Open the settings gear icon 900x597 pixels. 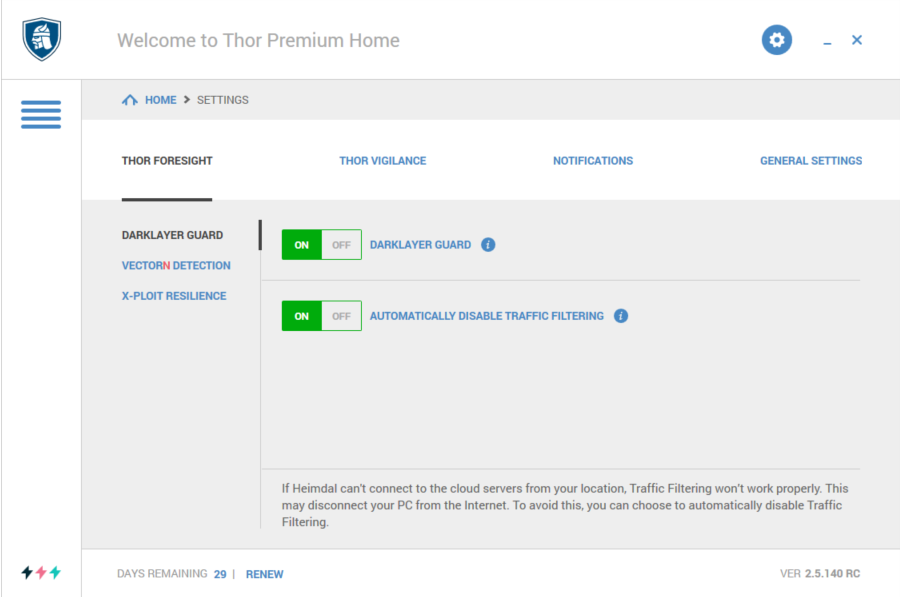tap(777, 40)
